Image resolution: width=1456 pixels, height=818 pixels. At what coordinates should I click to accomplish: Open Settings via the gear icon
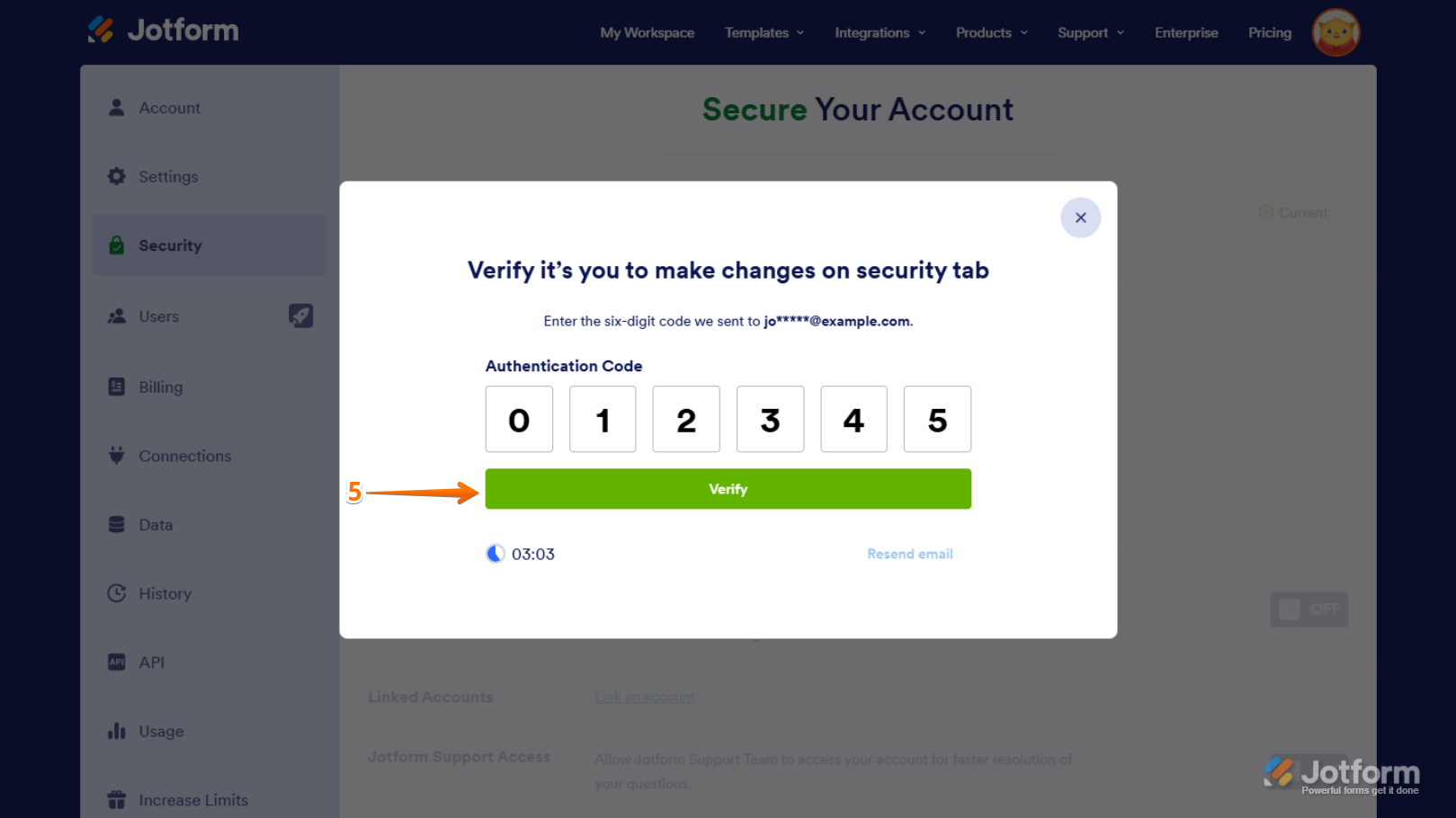point(117,176)
